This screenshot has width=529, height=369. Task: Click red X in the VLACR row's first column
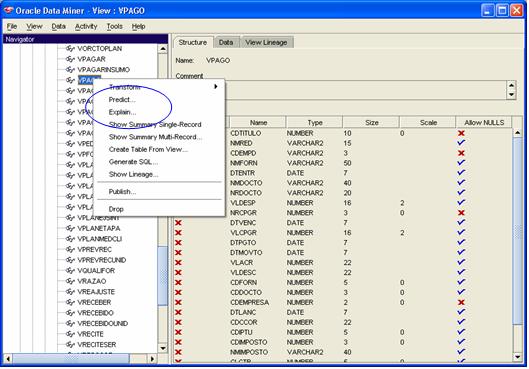coord(178,262)
